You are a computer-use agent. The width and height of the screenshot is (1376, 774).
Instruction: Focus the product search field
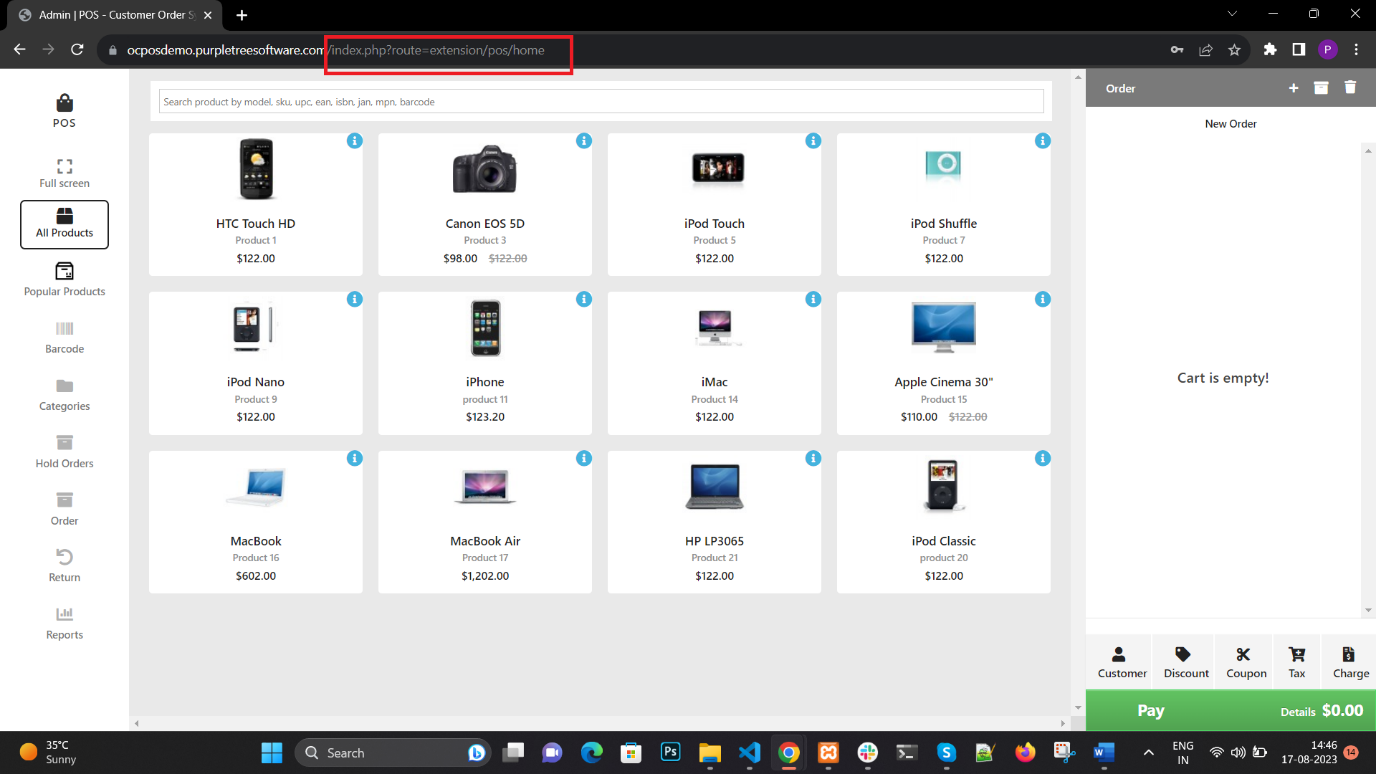(x=601, y=101)
